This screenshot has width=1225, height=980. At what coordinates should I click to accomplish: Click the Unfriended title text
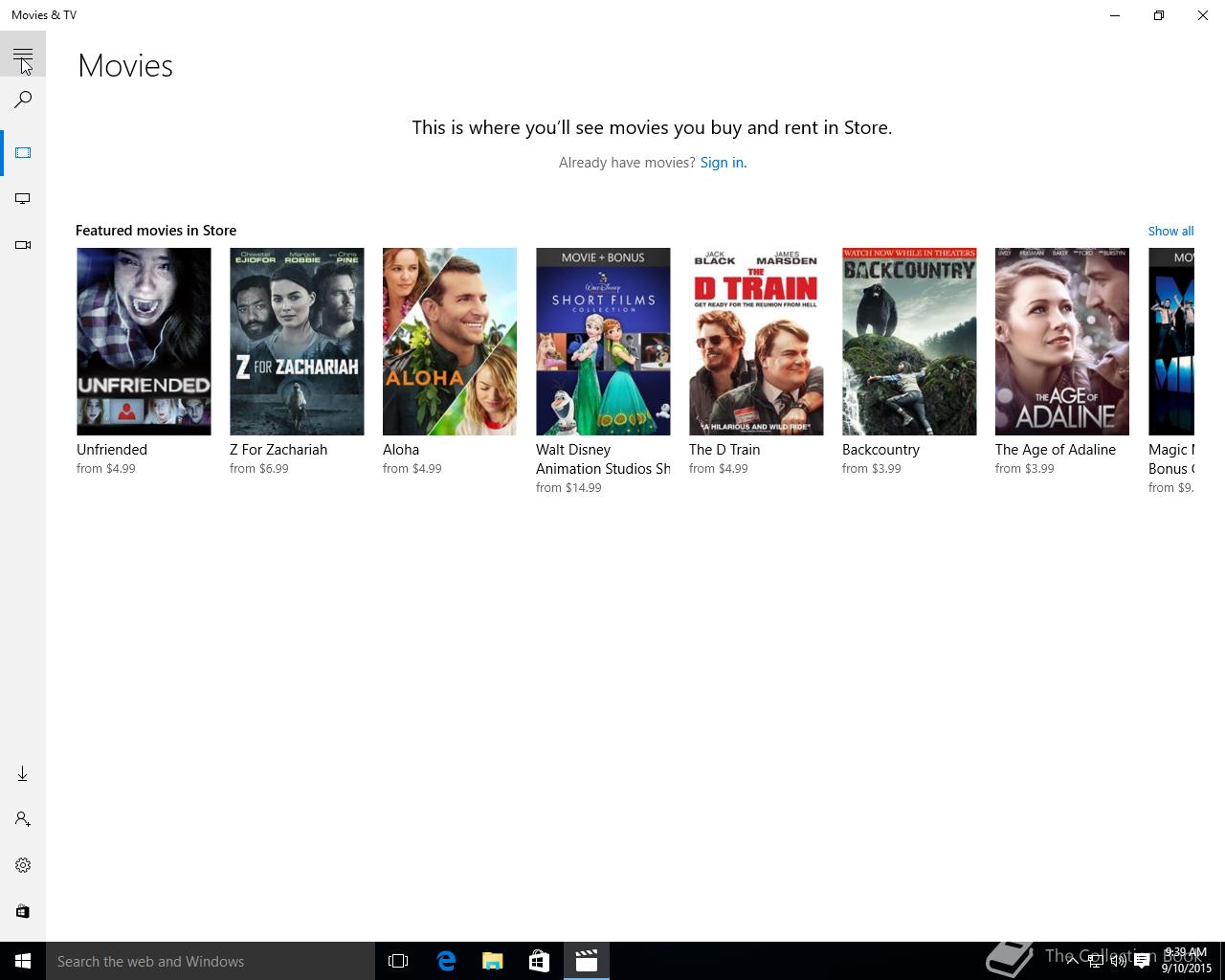click(x=112, y=450)
